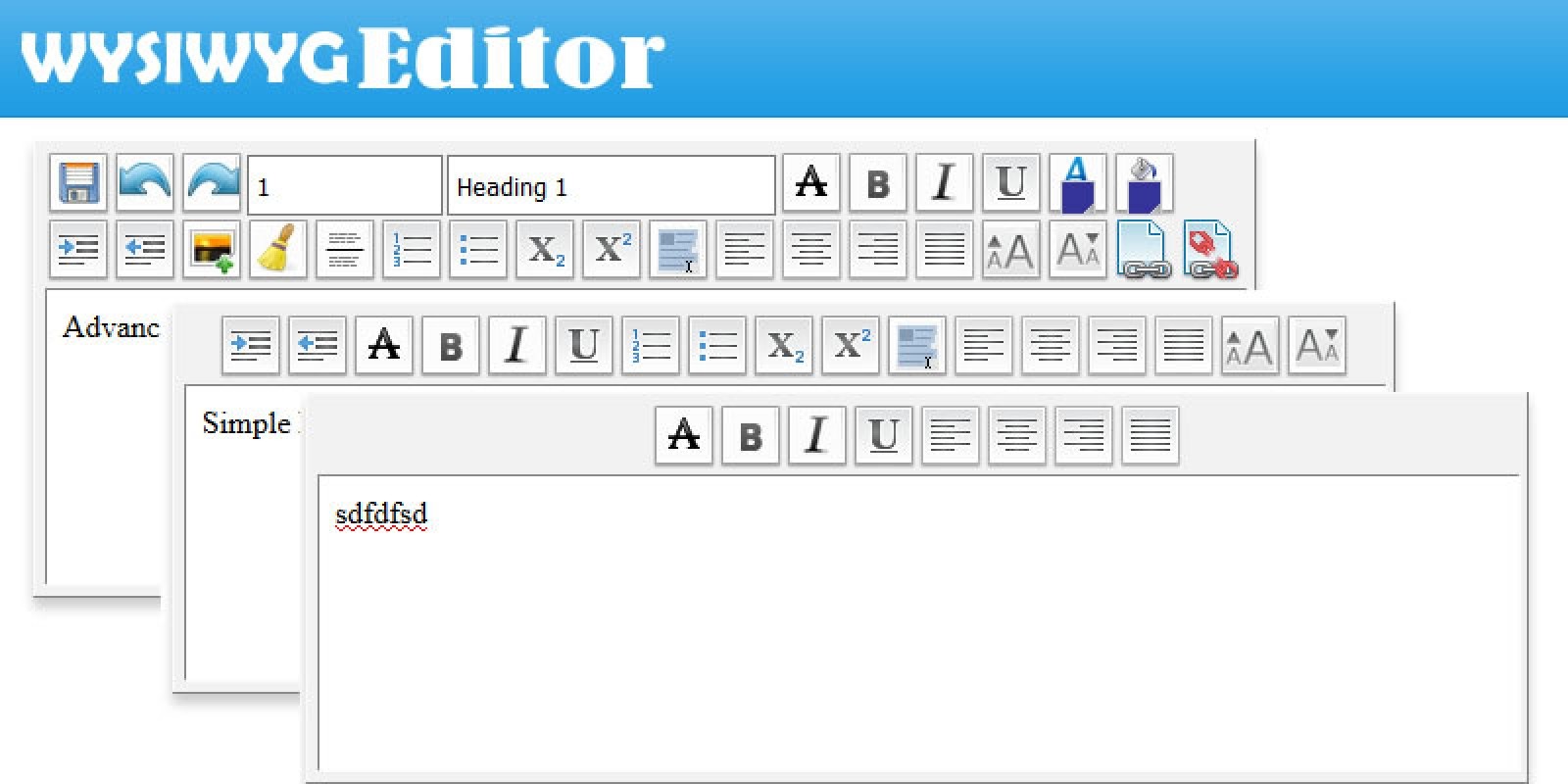Apply subscript in the advanced editor toolbar
This screenshot has height=784, width=1568.
(x=545, y=250)
